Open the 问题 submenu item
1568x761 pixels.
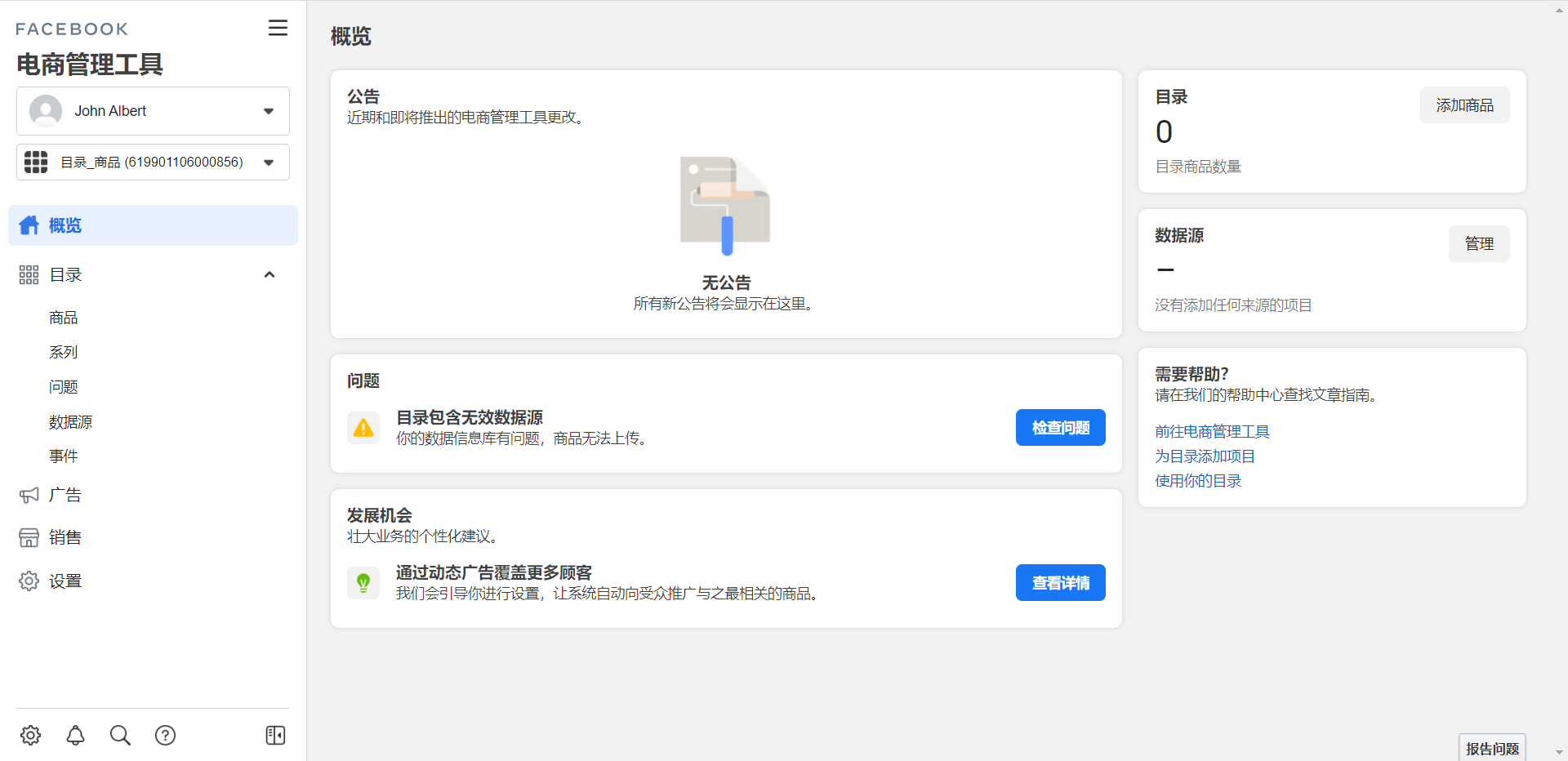(64, 387)
